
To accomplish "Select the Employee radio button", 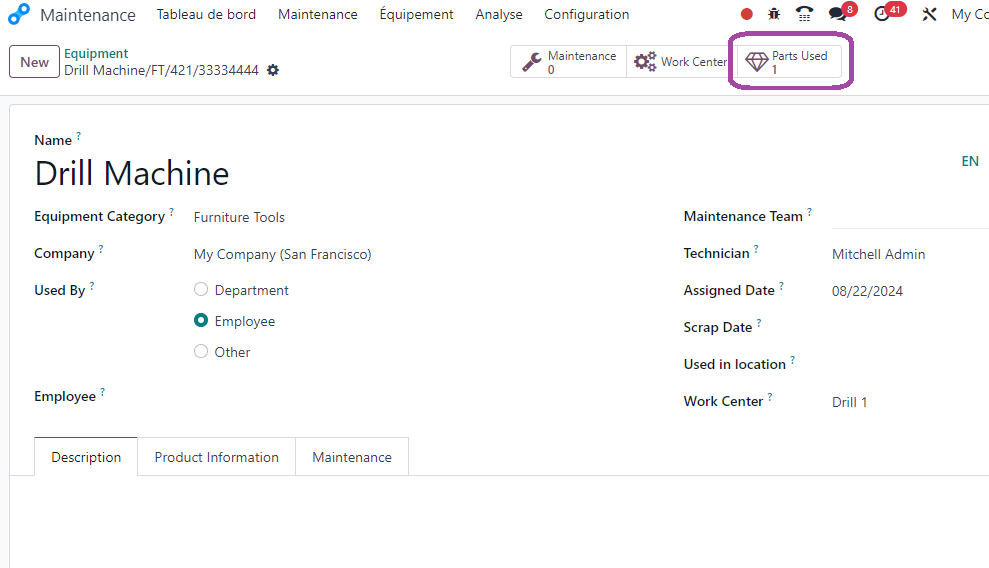I will (201, 320).
